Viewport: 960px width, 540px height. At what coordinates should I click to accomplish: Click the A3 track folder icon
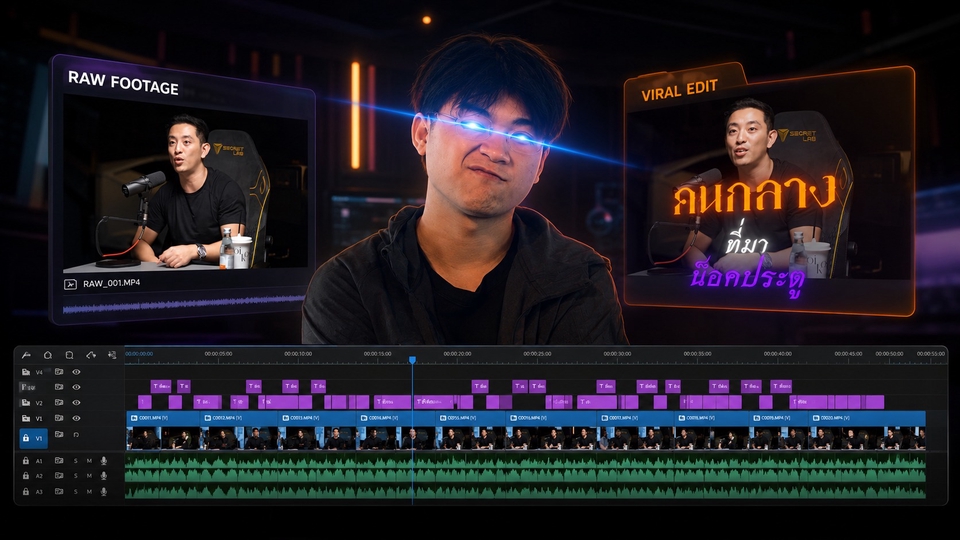coord(59,491)
